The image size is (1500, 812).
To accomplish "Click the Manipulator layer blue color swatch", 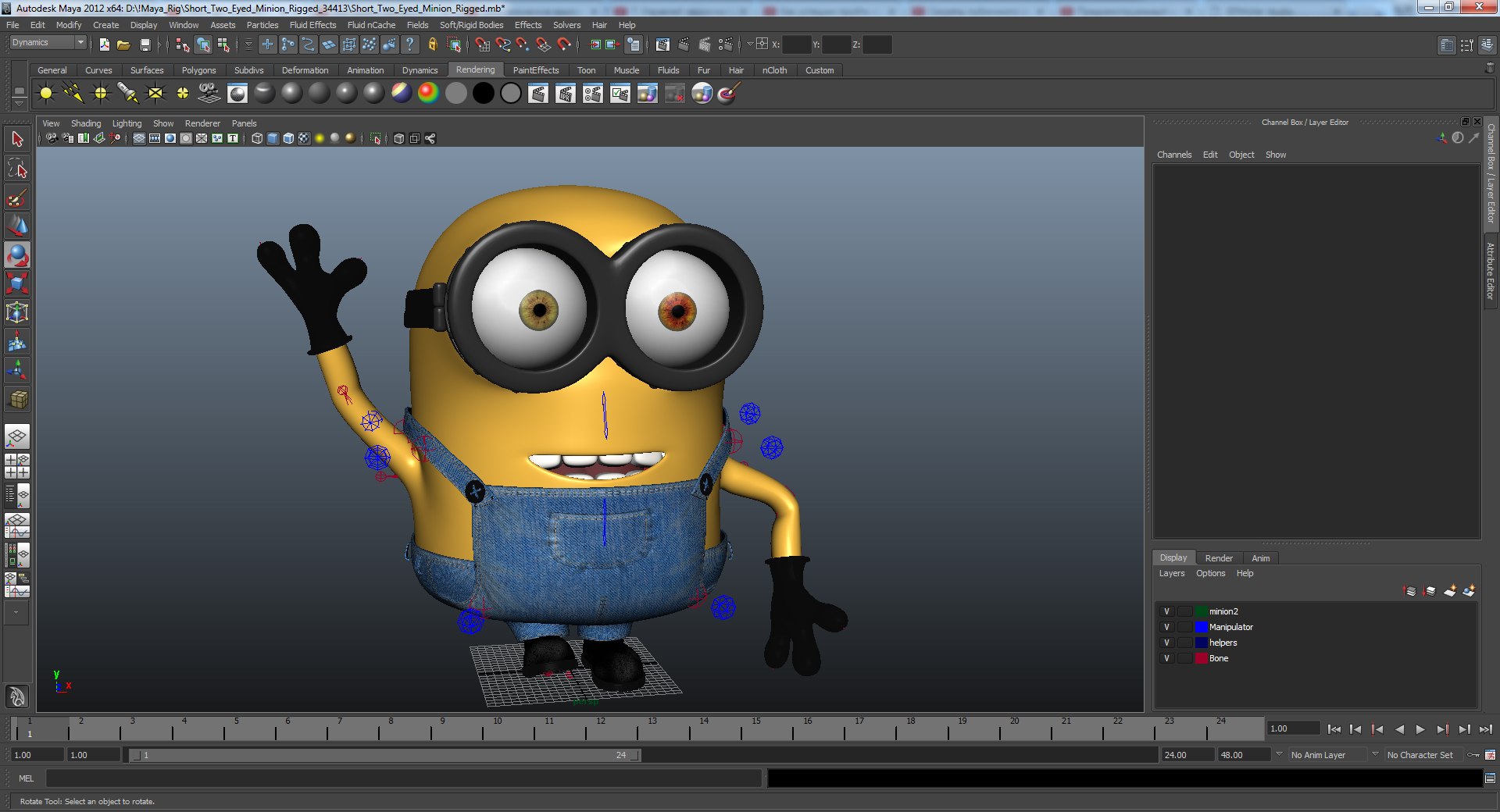I will click(x=1202, y=627).
